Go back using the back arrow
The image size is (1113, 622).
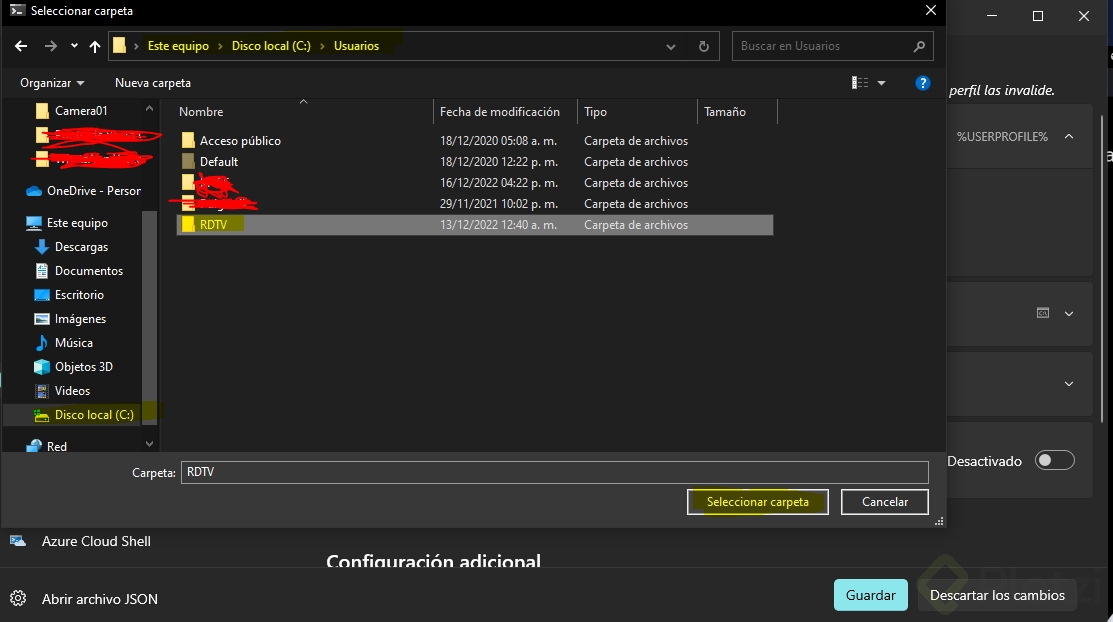(x=21, y=46)
